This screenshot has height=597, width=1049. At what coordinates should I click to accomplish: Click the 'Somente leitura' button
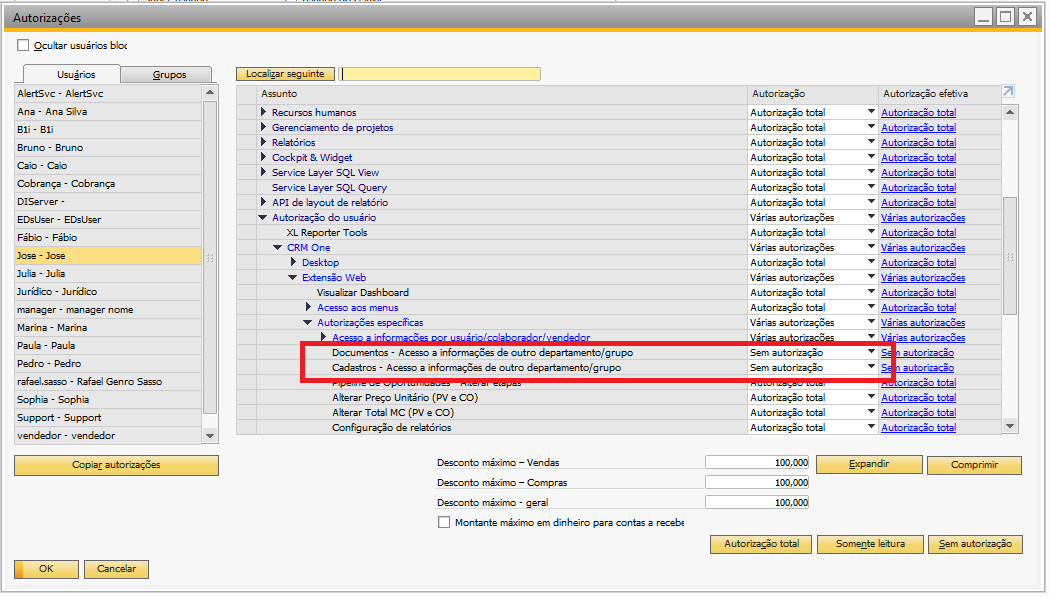point(869,545)
